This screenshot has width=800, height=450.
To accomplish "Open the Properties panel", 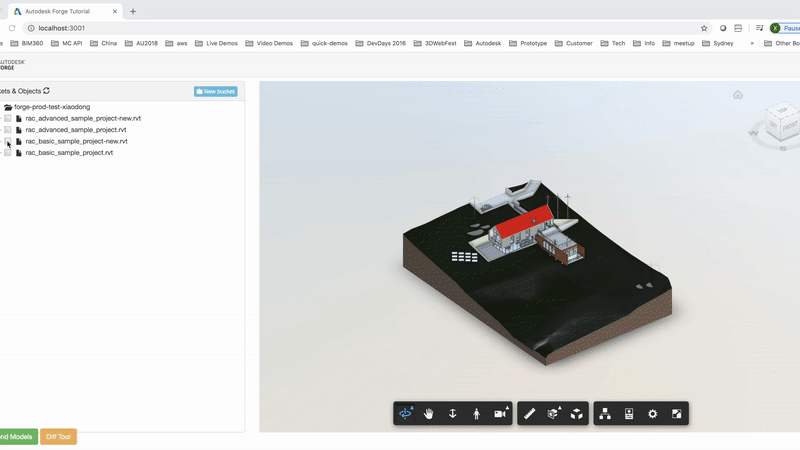I will [x=629, y=414].
